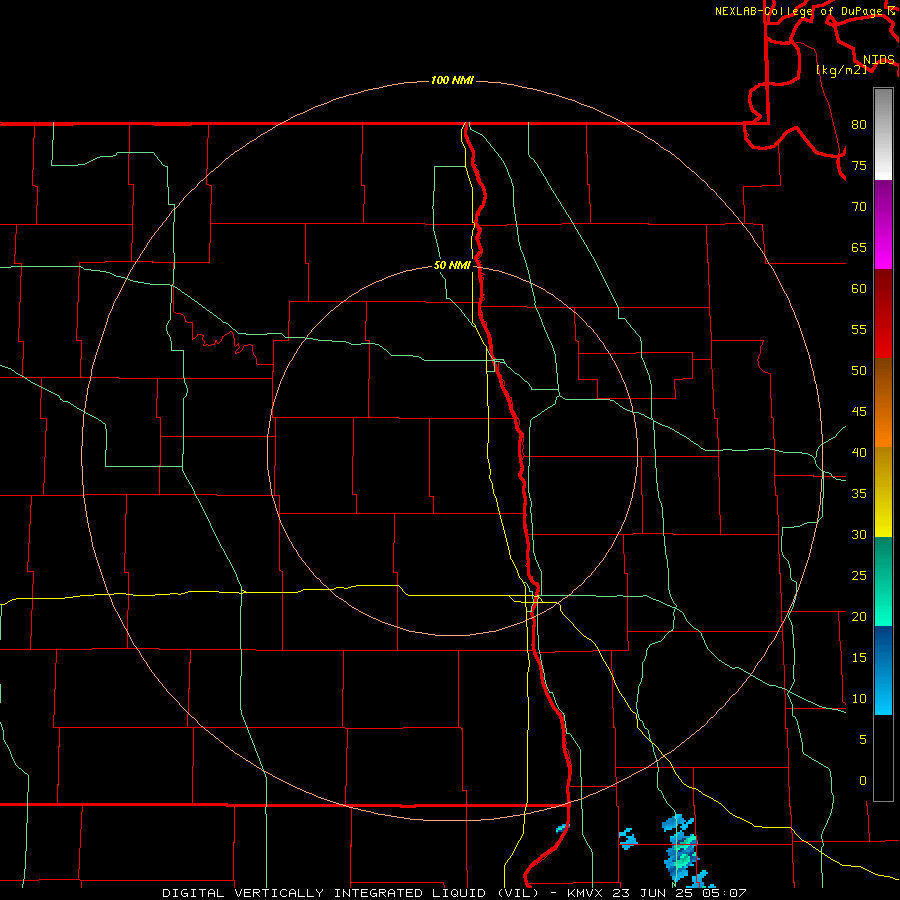Viewport: 900px width, 900px height.
Task: Click legend scale value 0 beside the color bar
Action: tap(863, 781)
